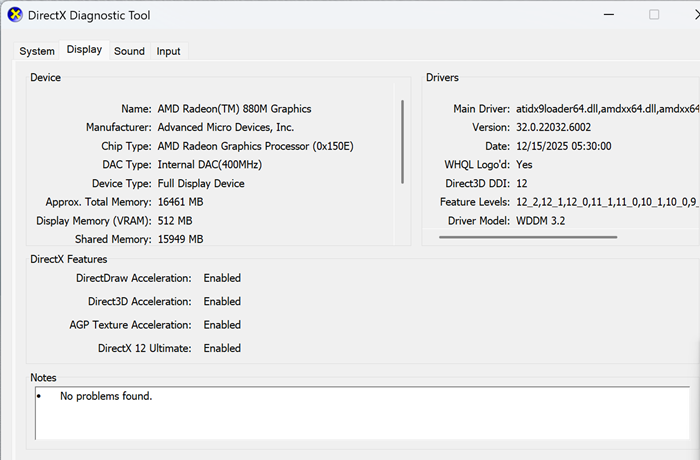The height and width of the screenshot is (460, 700).
Task: Select 'AMD Radeon(TM) 880M Graphics' name value
Action: coord(234,109)
